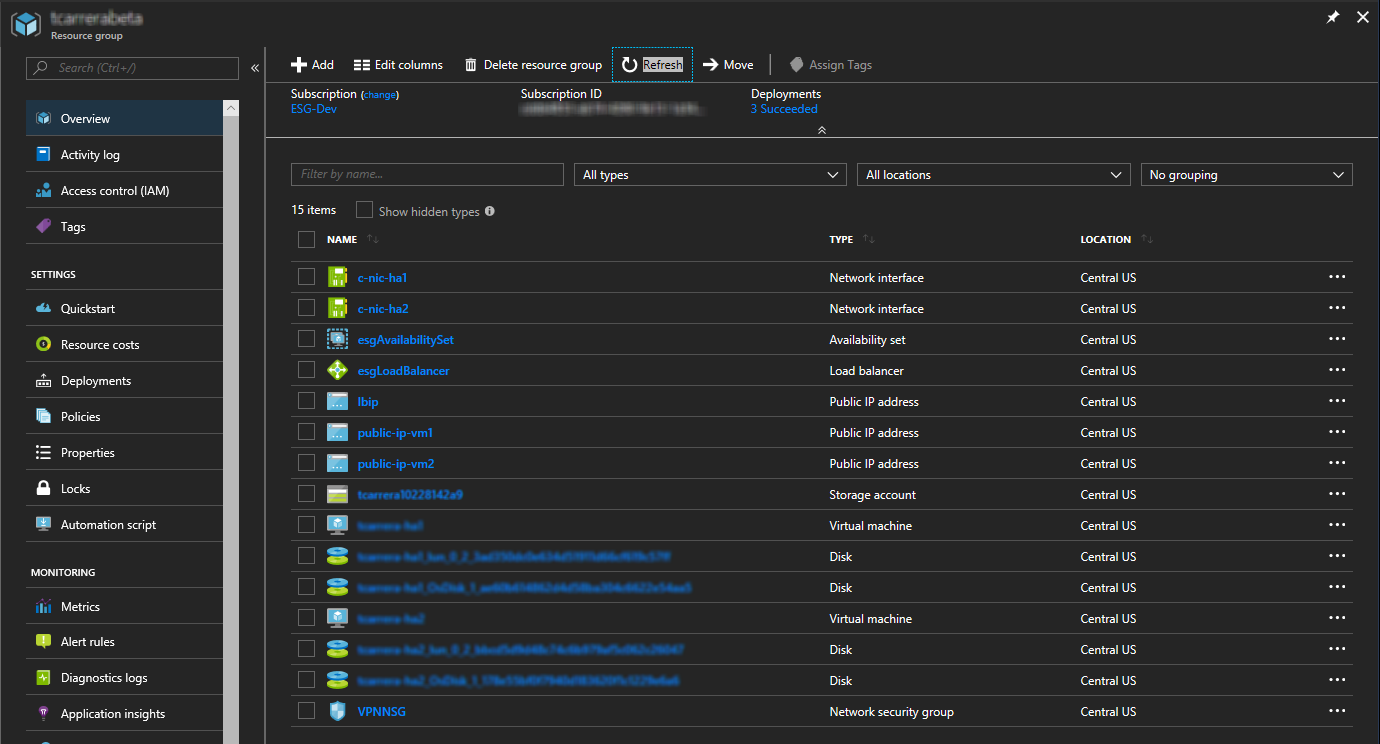Screen dimensions: 1380x744
Task: Check the c-nic-ha2 row checkbox
Action: [x=306, y=308]
